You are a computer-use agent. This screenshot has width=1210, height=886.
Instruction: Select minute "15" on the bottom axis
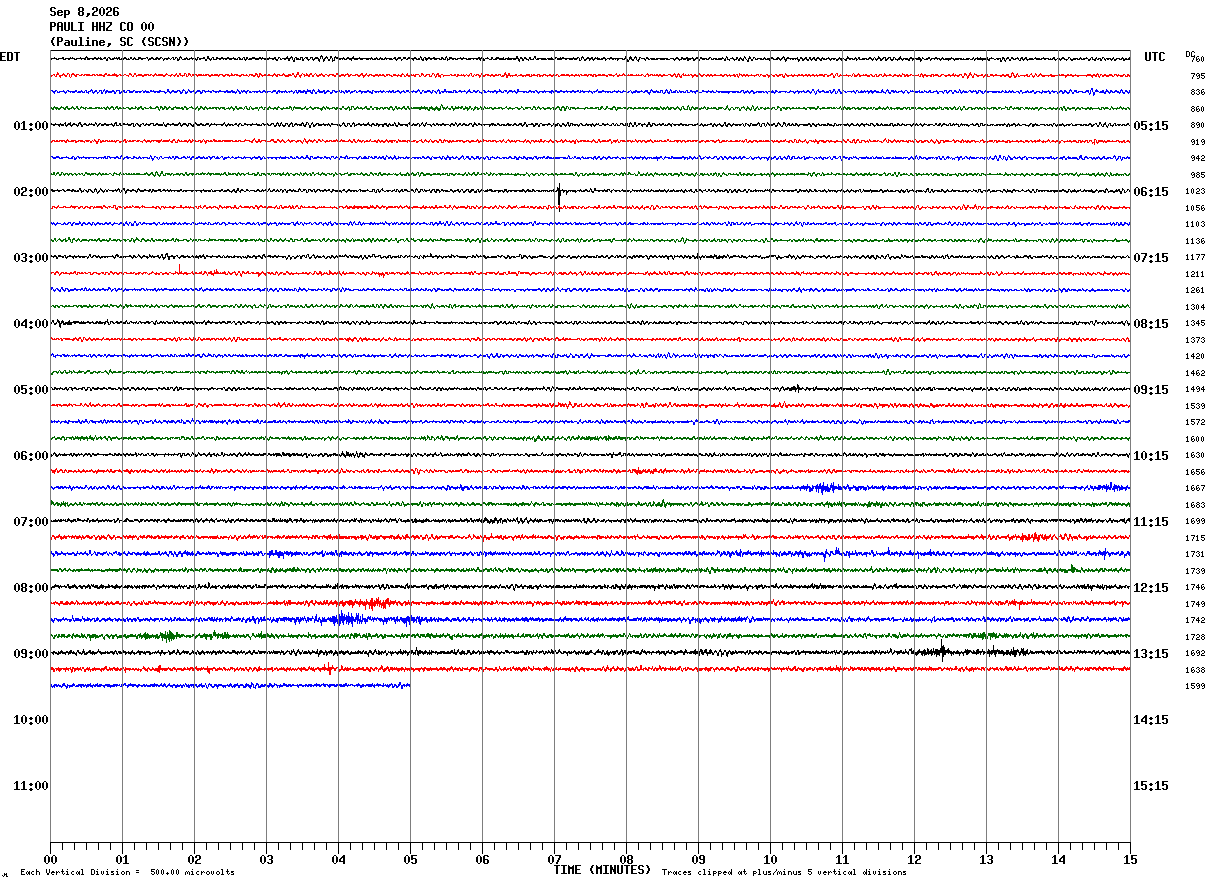point(1130,859)
